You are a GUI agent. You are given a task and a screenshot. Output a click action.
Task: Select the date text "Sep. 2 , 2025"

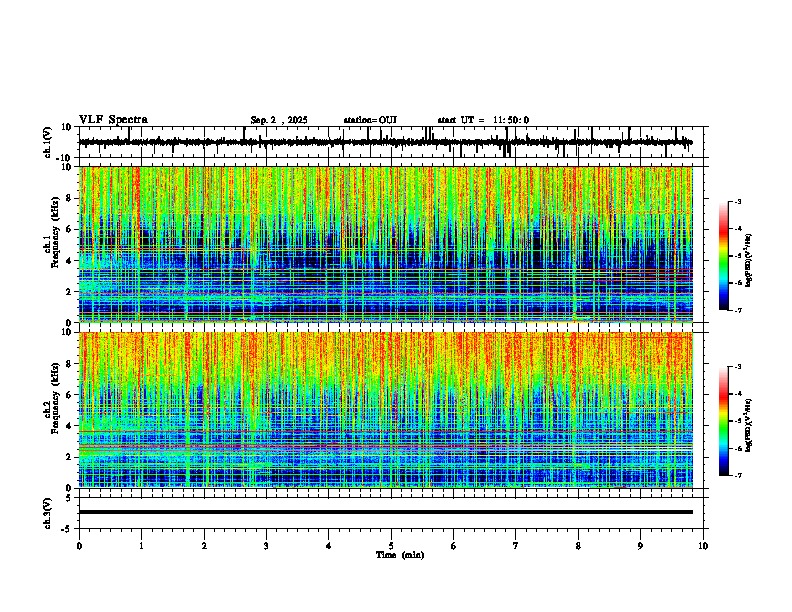[279, 120]
